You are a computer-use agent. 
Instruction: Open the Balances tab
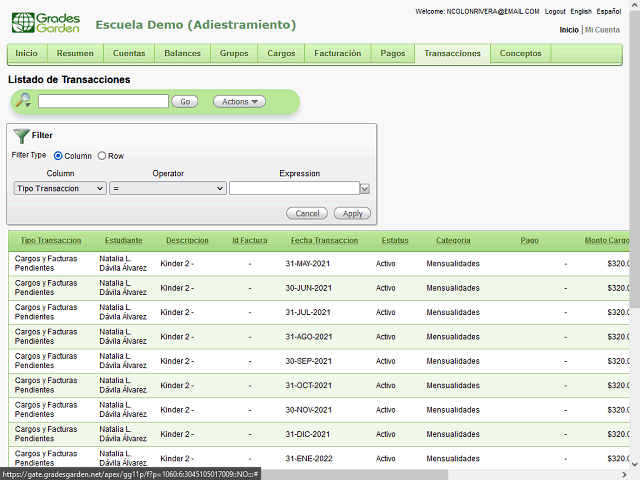click(182, 53)
